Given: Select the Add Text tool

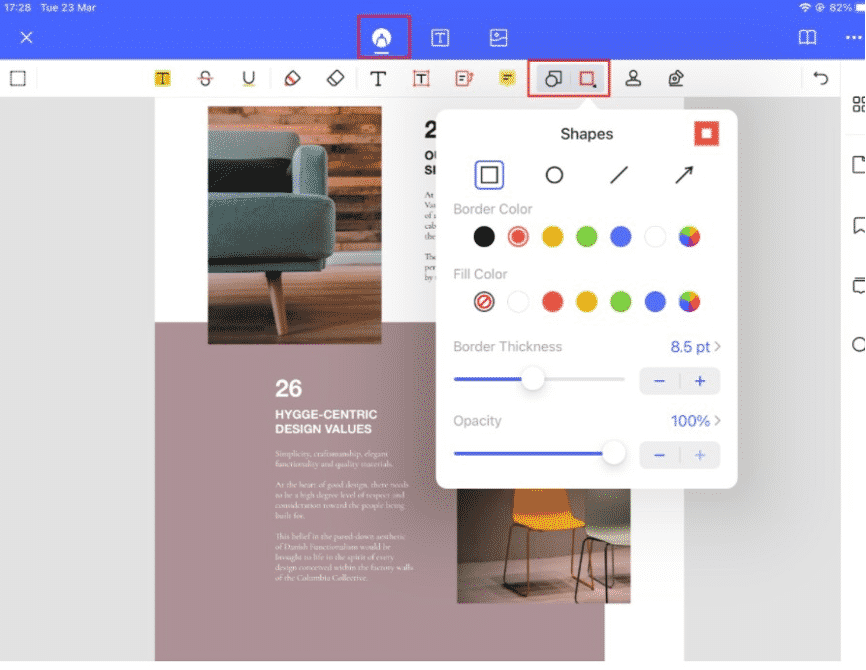Looking at the screenshot, I should [x=378, y=77].
